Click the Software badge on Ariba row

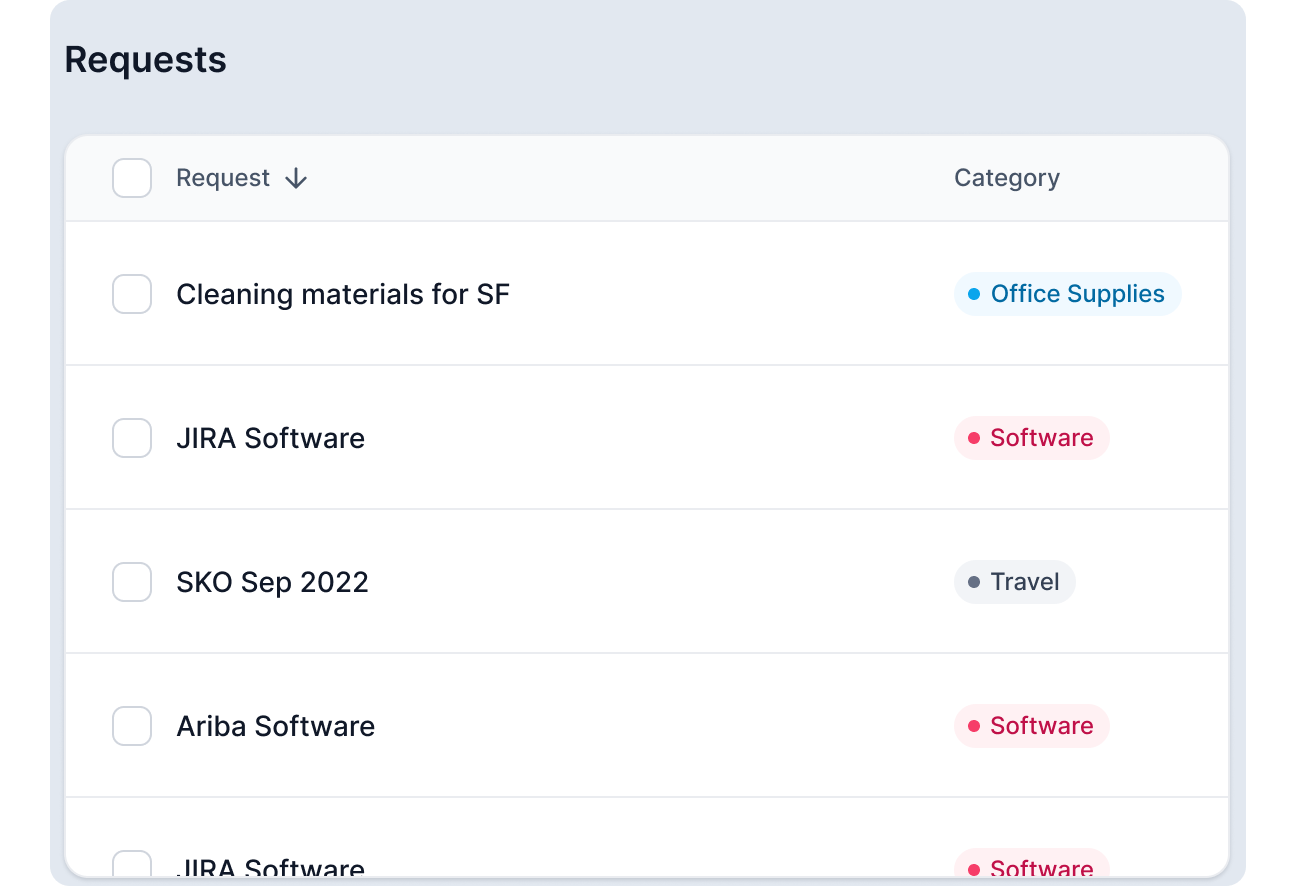[1032, 727]
